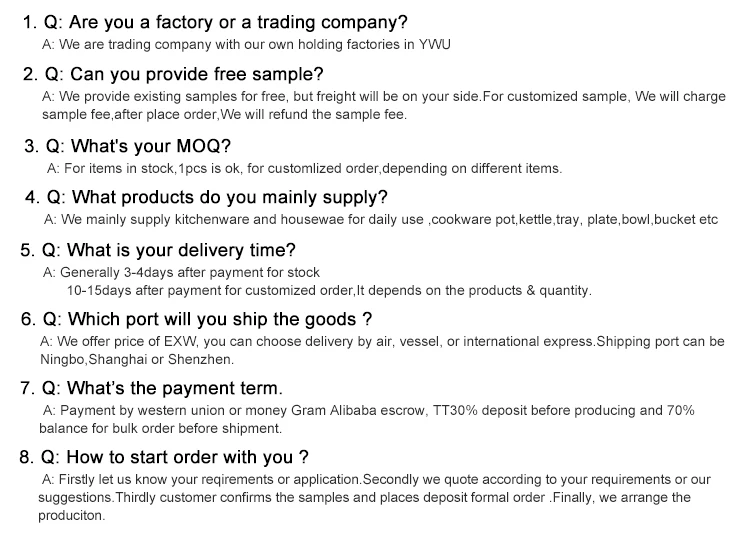Click 'balance for bulk order before shipment.'
Screen dimensions: 750x534
click(x=161, y=428)
